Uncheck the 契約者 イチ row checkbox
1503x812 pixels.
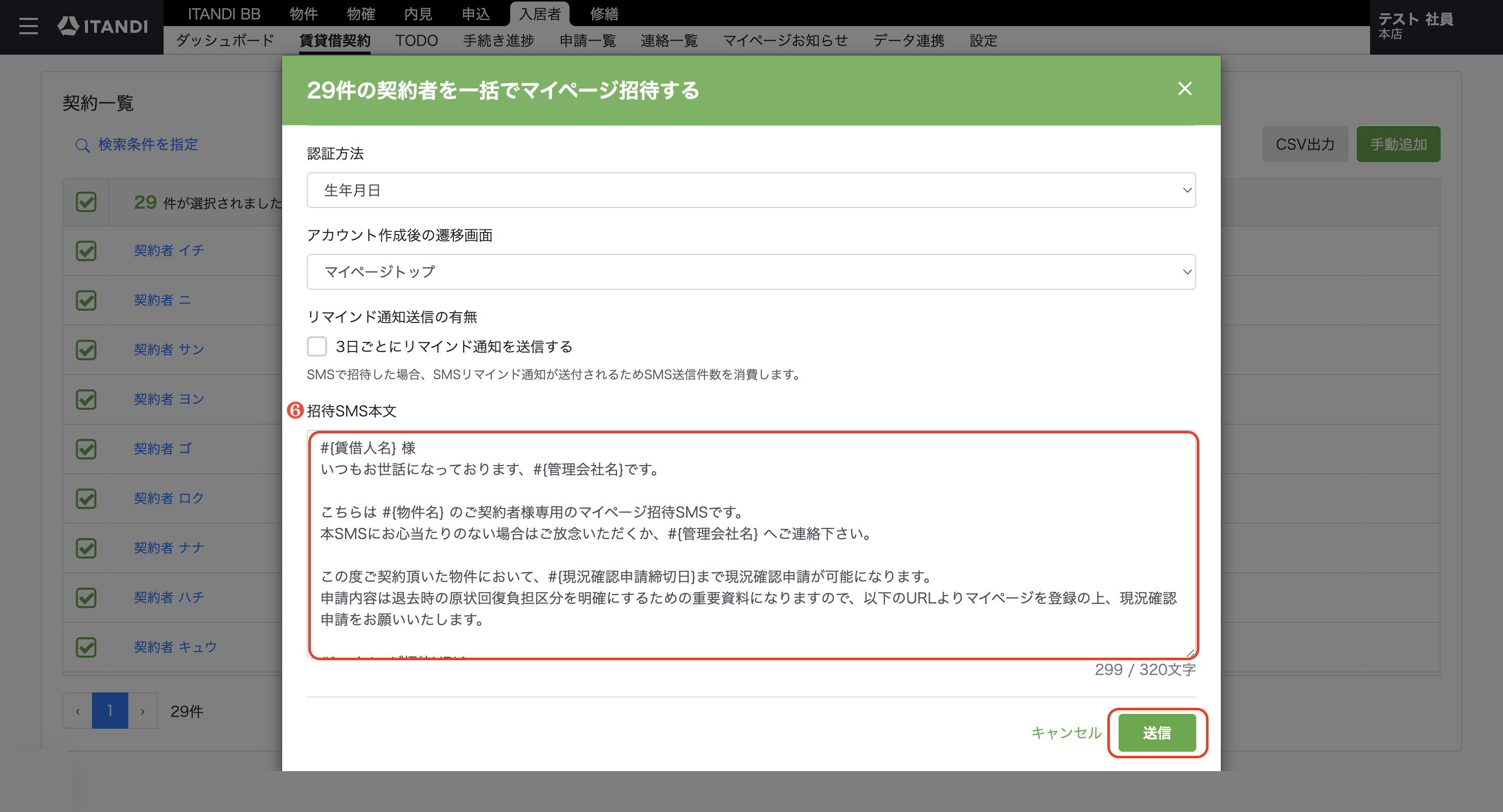coord(86,251)
